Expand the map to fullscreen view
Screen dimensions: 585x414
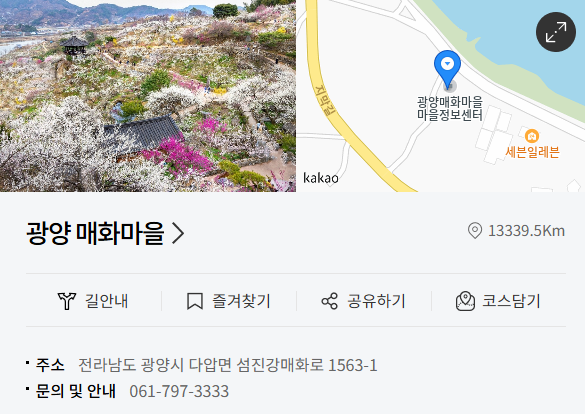coord(556,32)
